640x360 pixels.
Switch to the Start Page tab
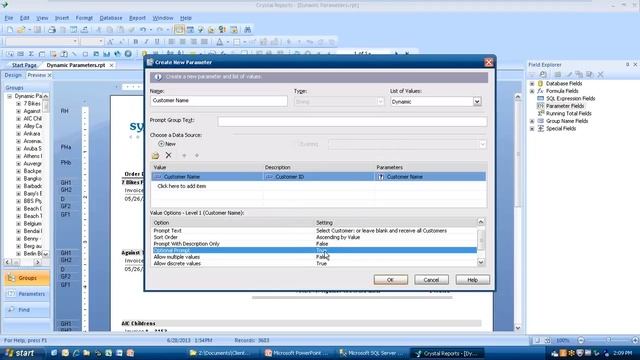pyautogui.click(x=24, y=65)
